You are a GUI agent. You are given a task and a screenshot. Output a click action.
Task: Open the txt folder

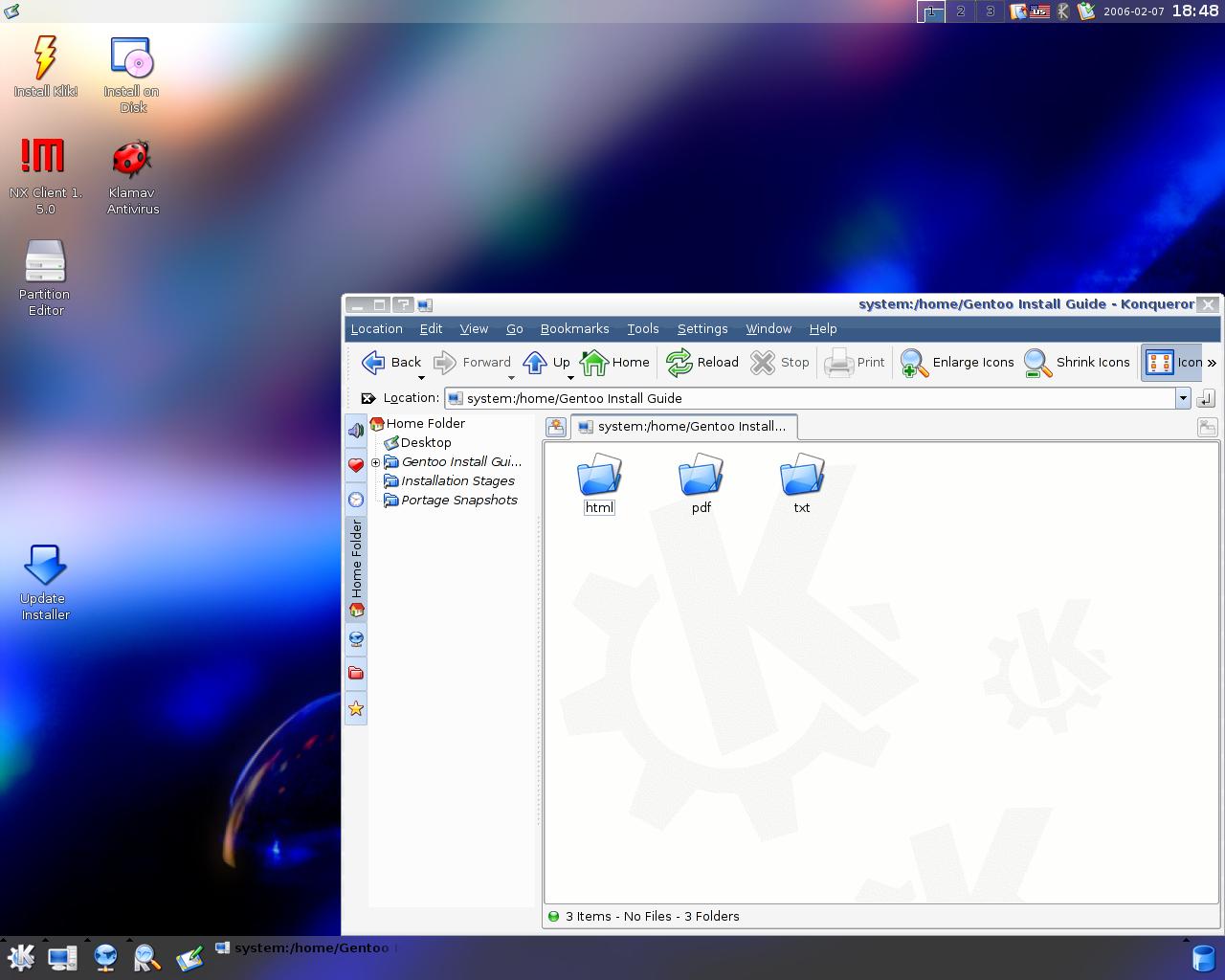(802, 485)
